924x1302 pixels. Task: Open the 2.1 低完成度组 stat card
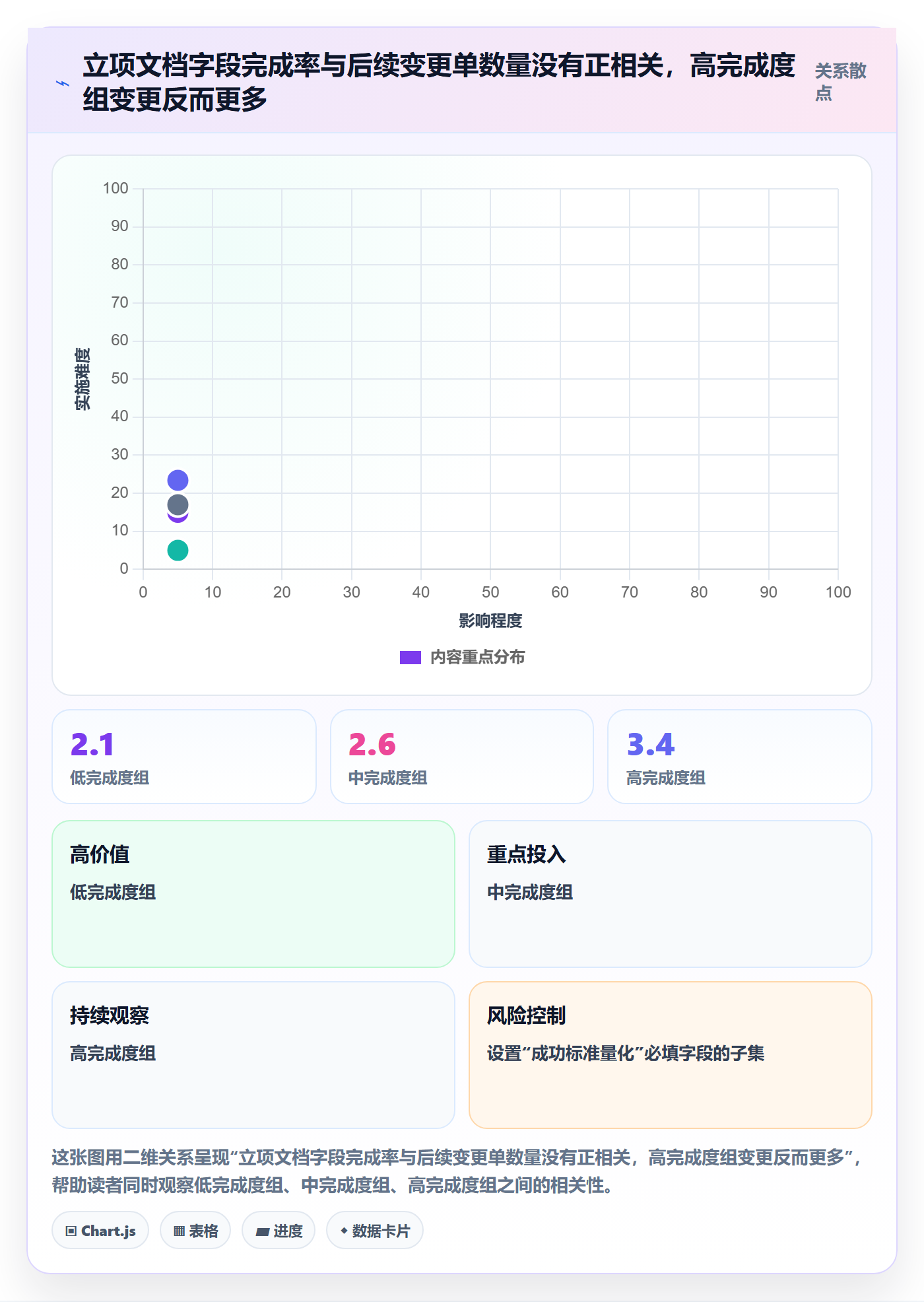click(184, 757)
